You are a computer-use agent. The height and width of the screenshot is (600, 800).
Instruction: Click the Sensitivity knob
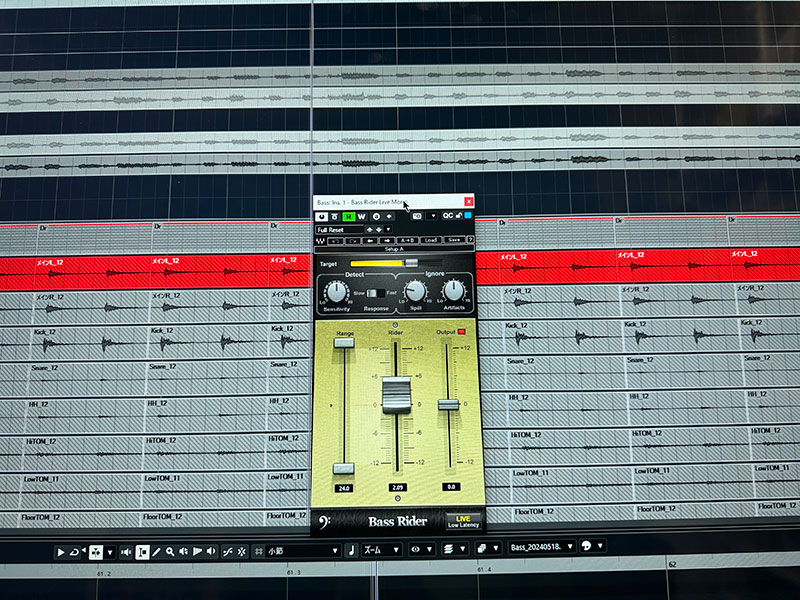point(336,292)
